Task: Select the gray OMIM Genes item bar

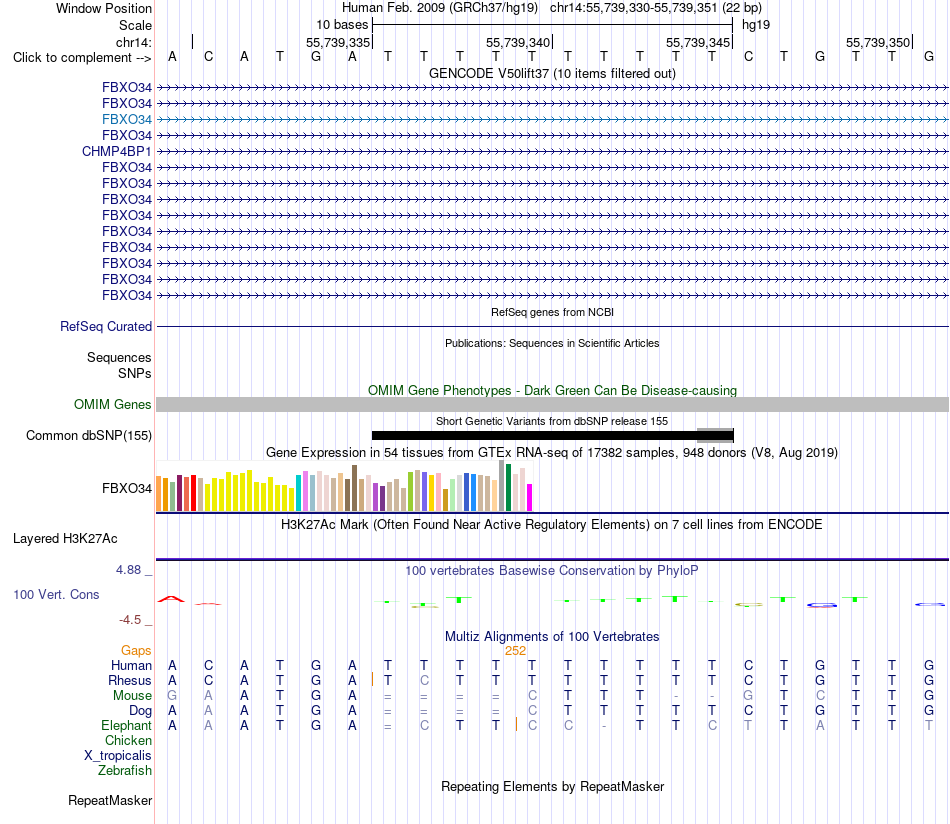Action: click(552, 405)
